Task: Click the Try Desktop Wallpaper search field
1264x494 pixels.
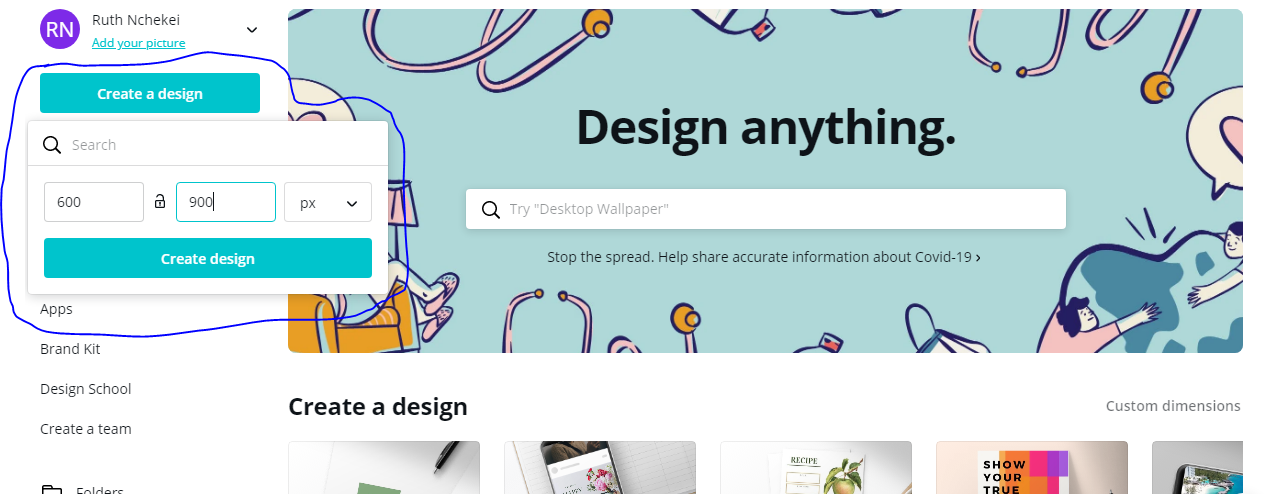Action: 766,209
